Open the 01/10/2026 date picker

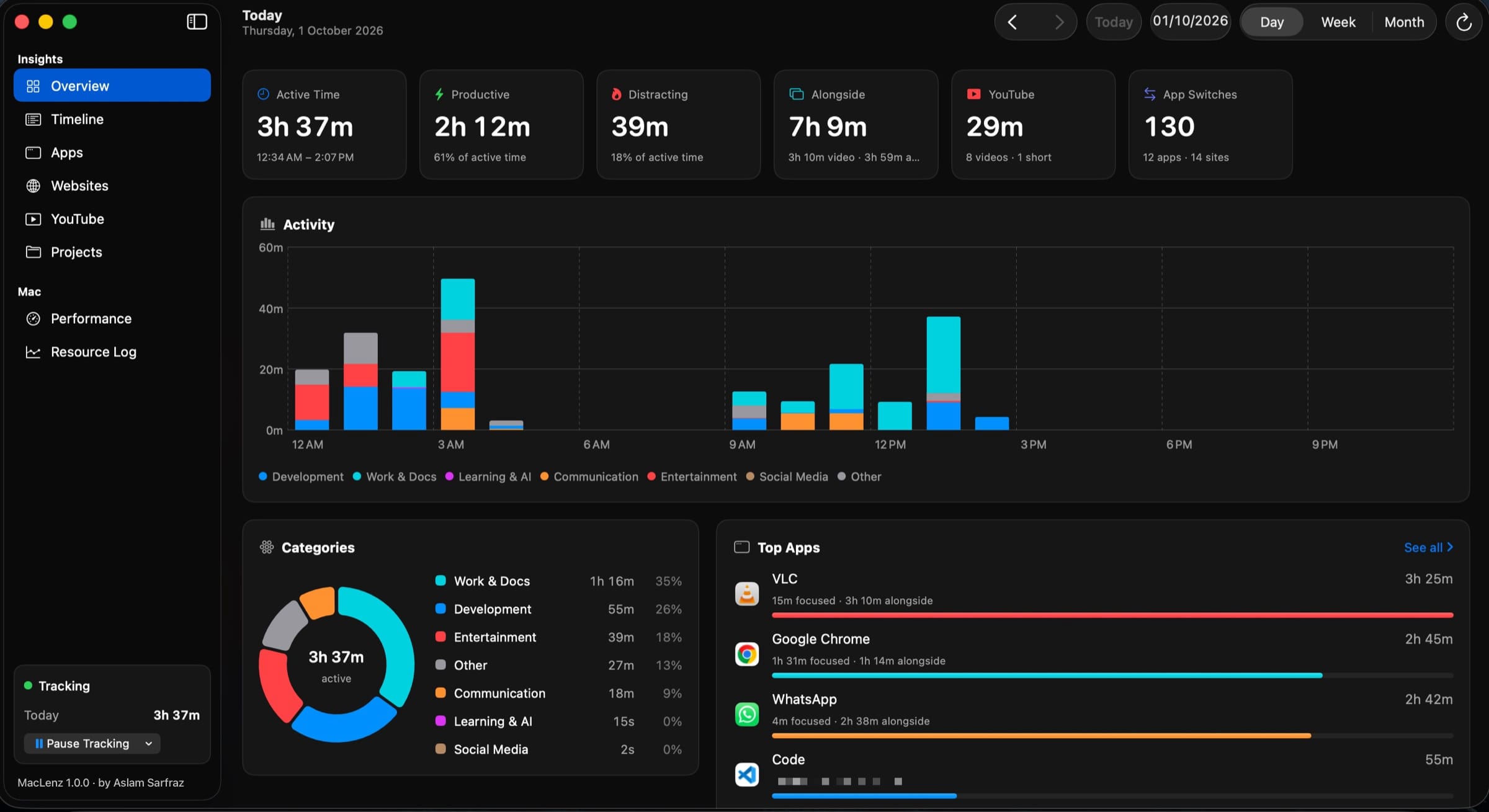(1190, 21)
